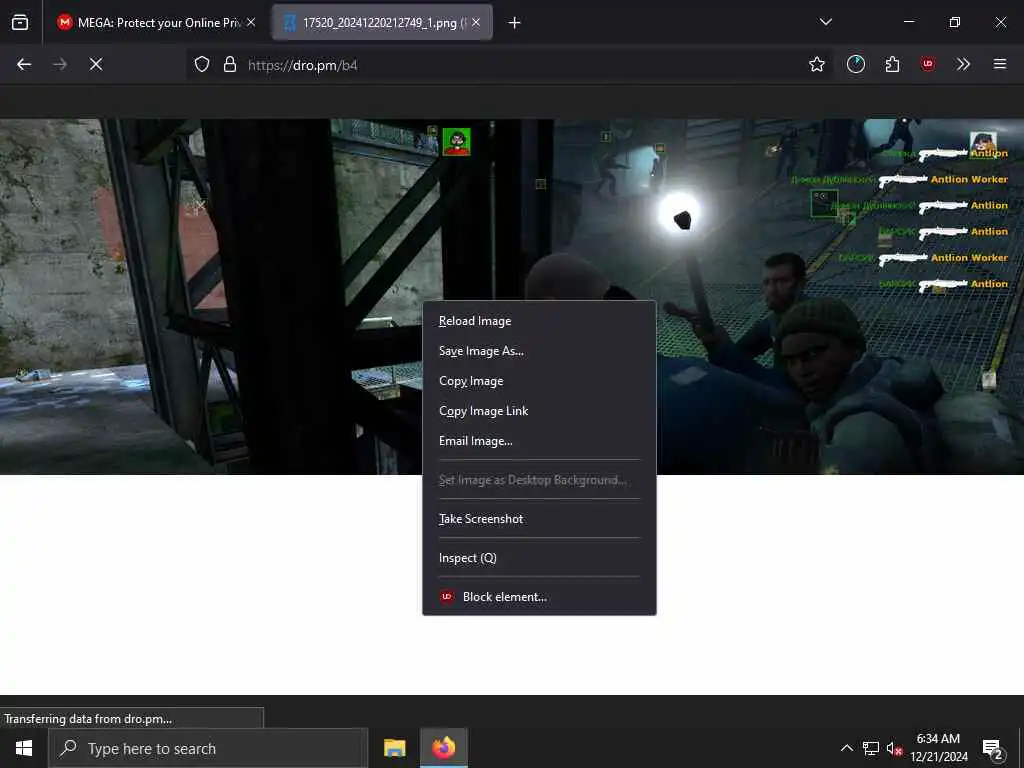
Task: Close the MEGA tab
Action: pyautogui.click(x=251, y=22)
